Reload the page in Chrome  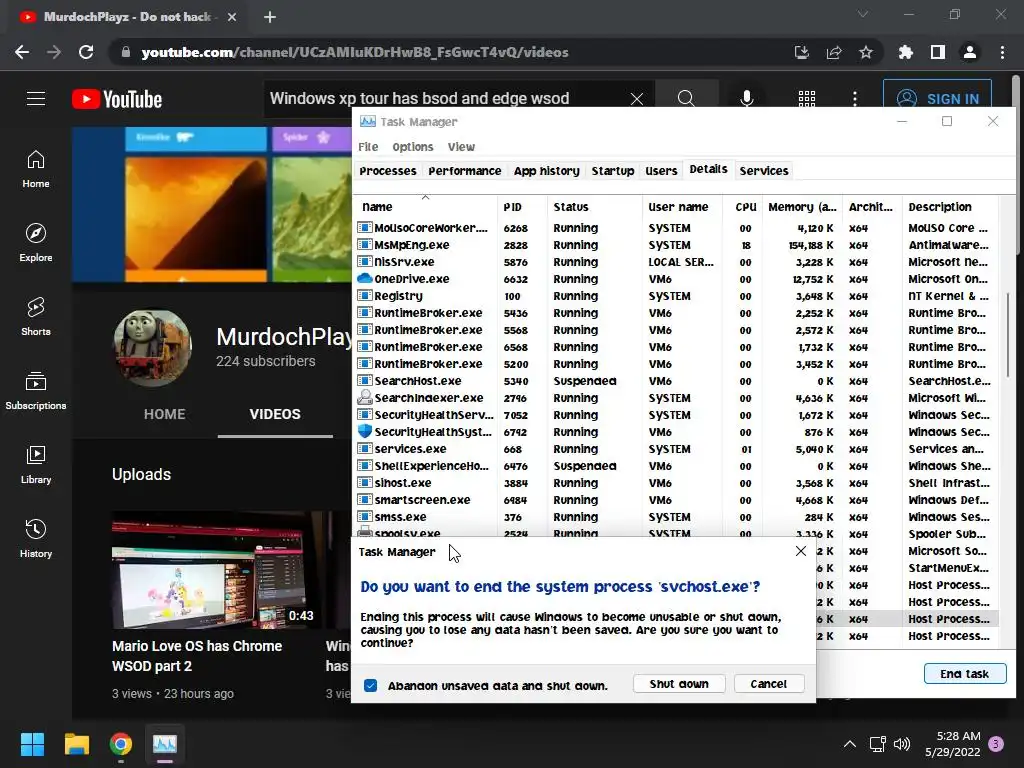pyautogui.click(x=86, y=52)
